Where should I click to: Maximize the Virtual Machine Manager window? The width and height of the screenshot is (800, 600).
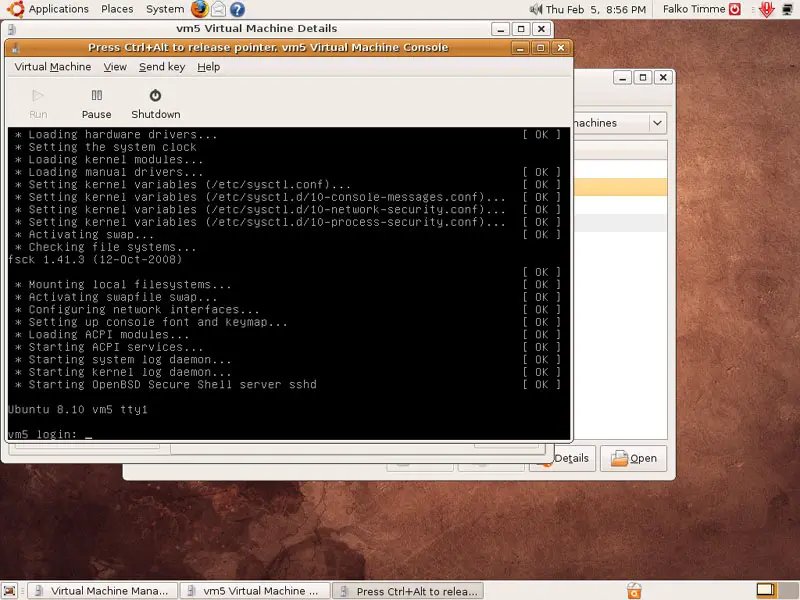pos(642,78)
